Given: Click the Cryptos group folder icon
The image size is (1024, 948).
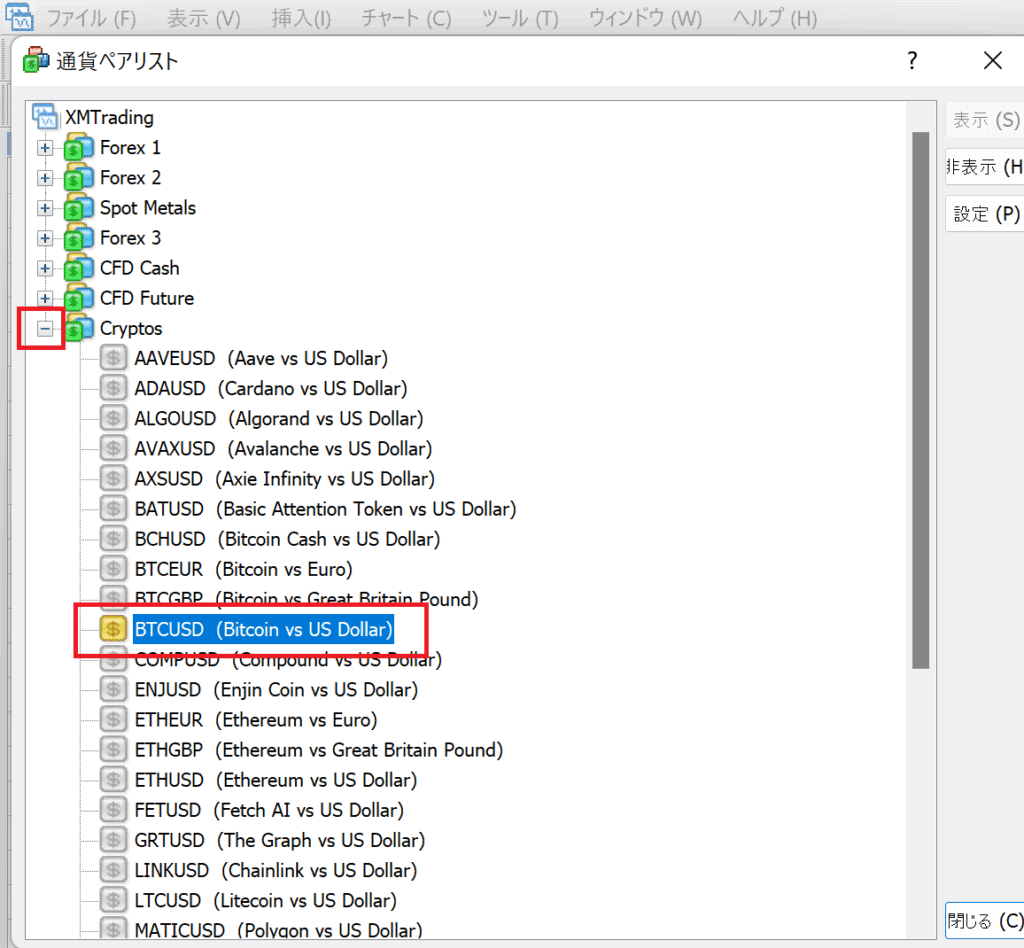Looking at the screenshot, I should 78,328.
